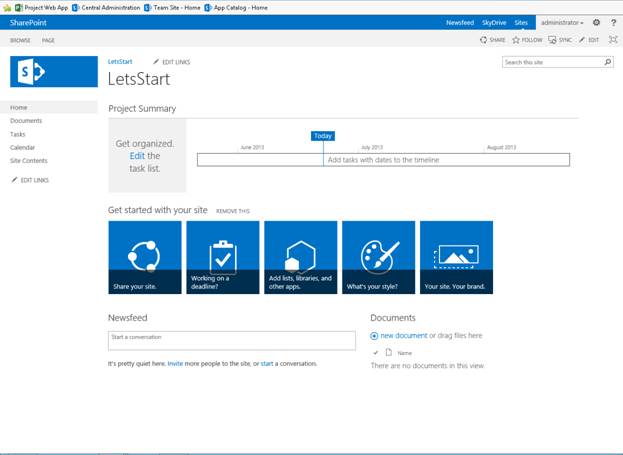Open What's your style tile

tap(378, 258)
